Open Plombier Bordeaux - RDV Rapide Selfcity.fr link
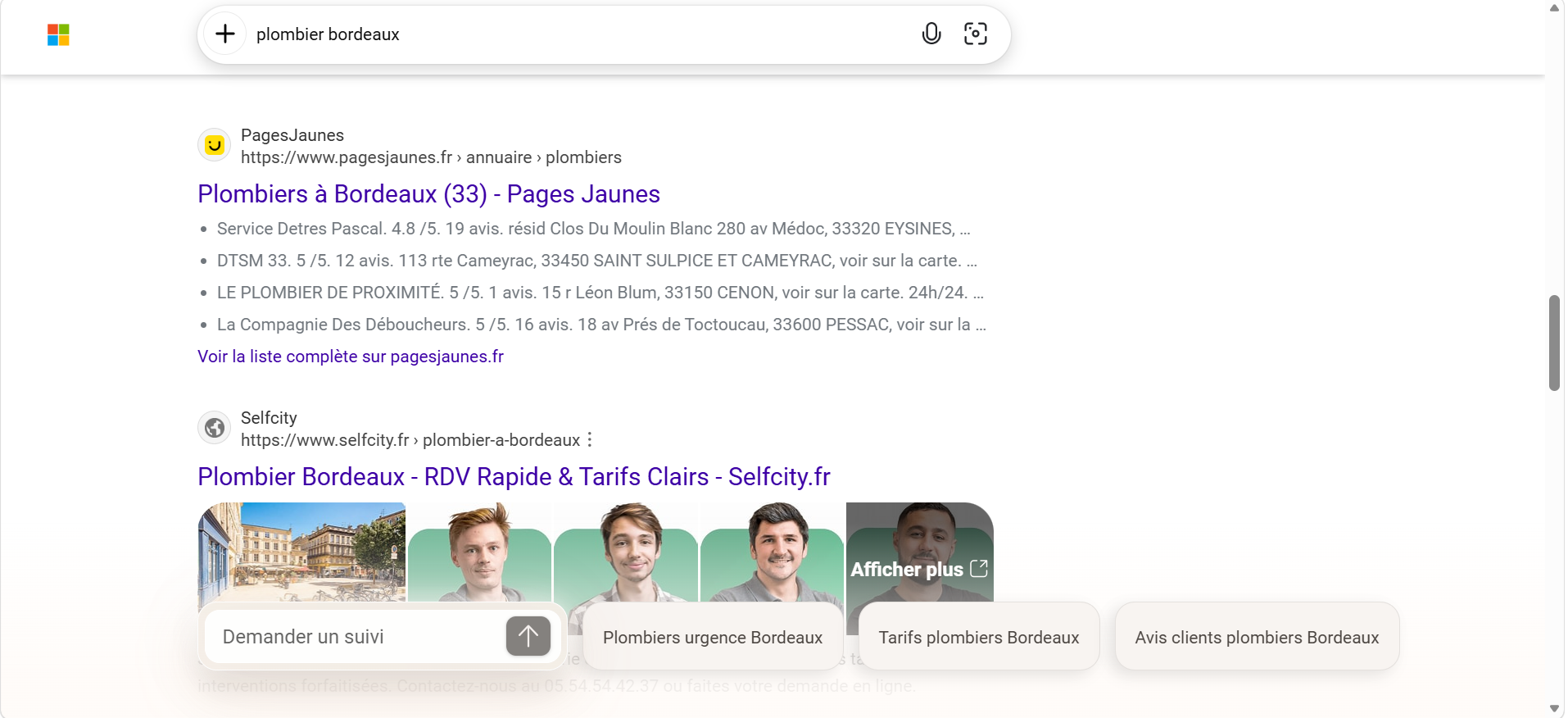The width and height of the screenshot is (1568, 718). pyautogui.click(x=514, y=477)
